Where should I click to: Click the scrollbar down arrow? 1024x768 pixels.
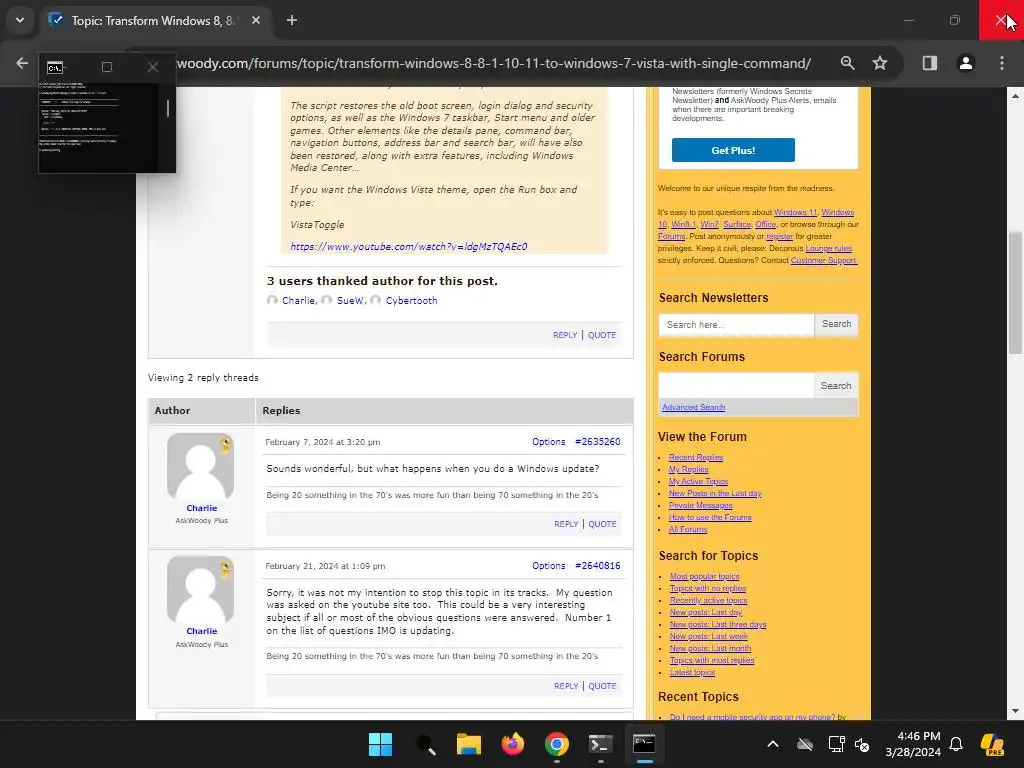point(1016,711)
